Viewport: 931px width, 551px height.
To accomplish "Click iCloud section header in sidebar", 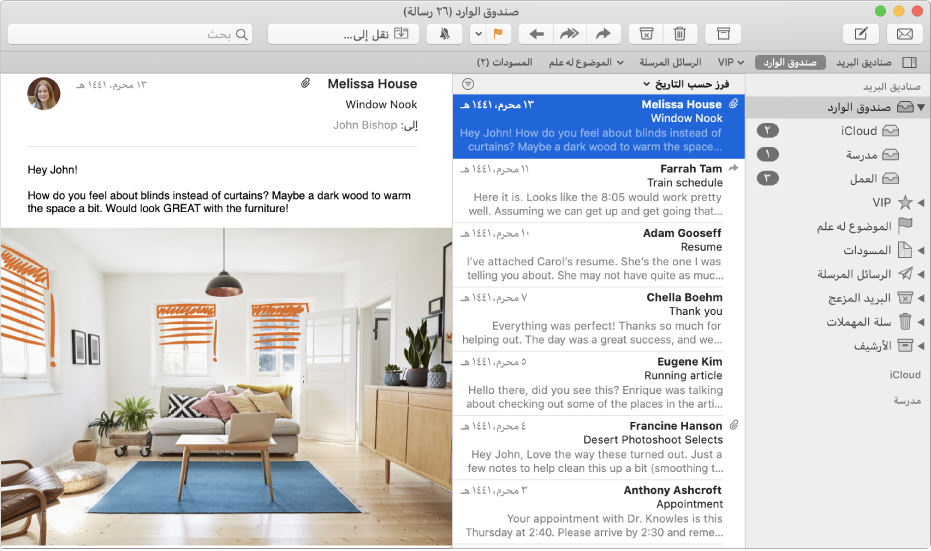I will (x=904, y=375).
